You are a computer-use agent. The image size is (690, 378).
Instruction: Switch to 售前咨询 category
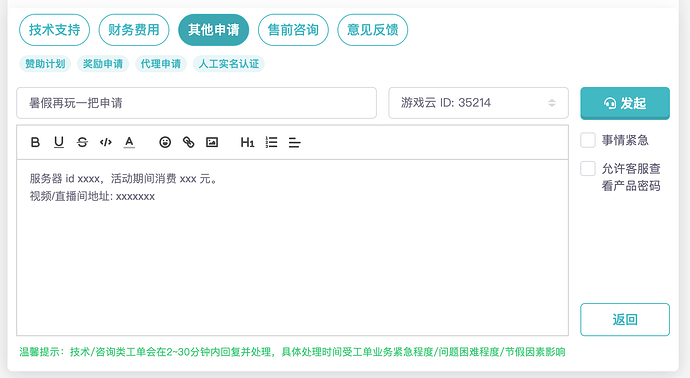point(293,30)
